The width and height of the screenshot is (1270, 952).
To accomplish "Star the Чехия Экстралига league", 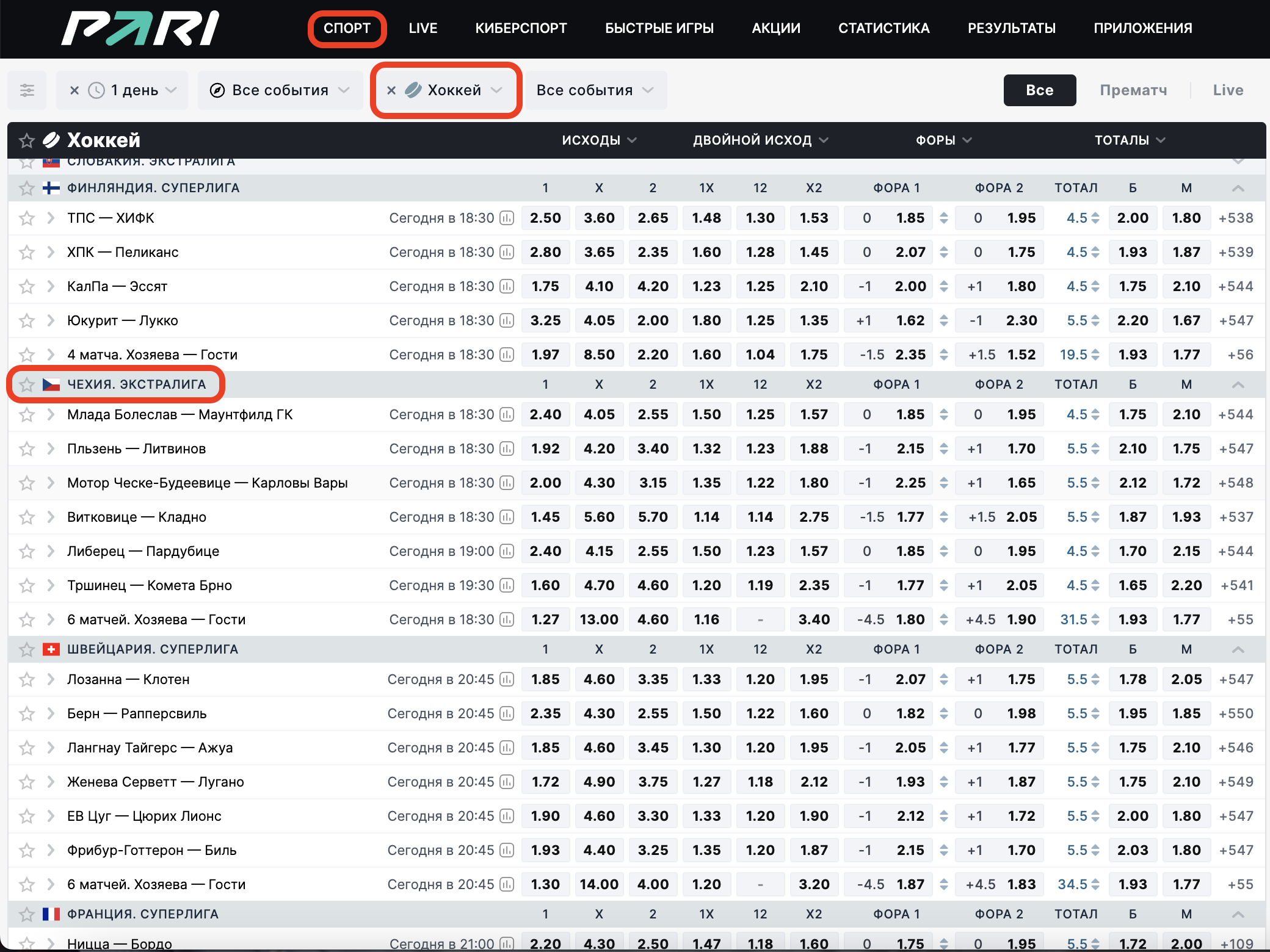I will click(26, 384).
